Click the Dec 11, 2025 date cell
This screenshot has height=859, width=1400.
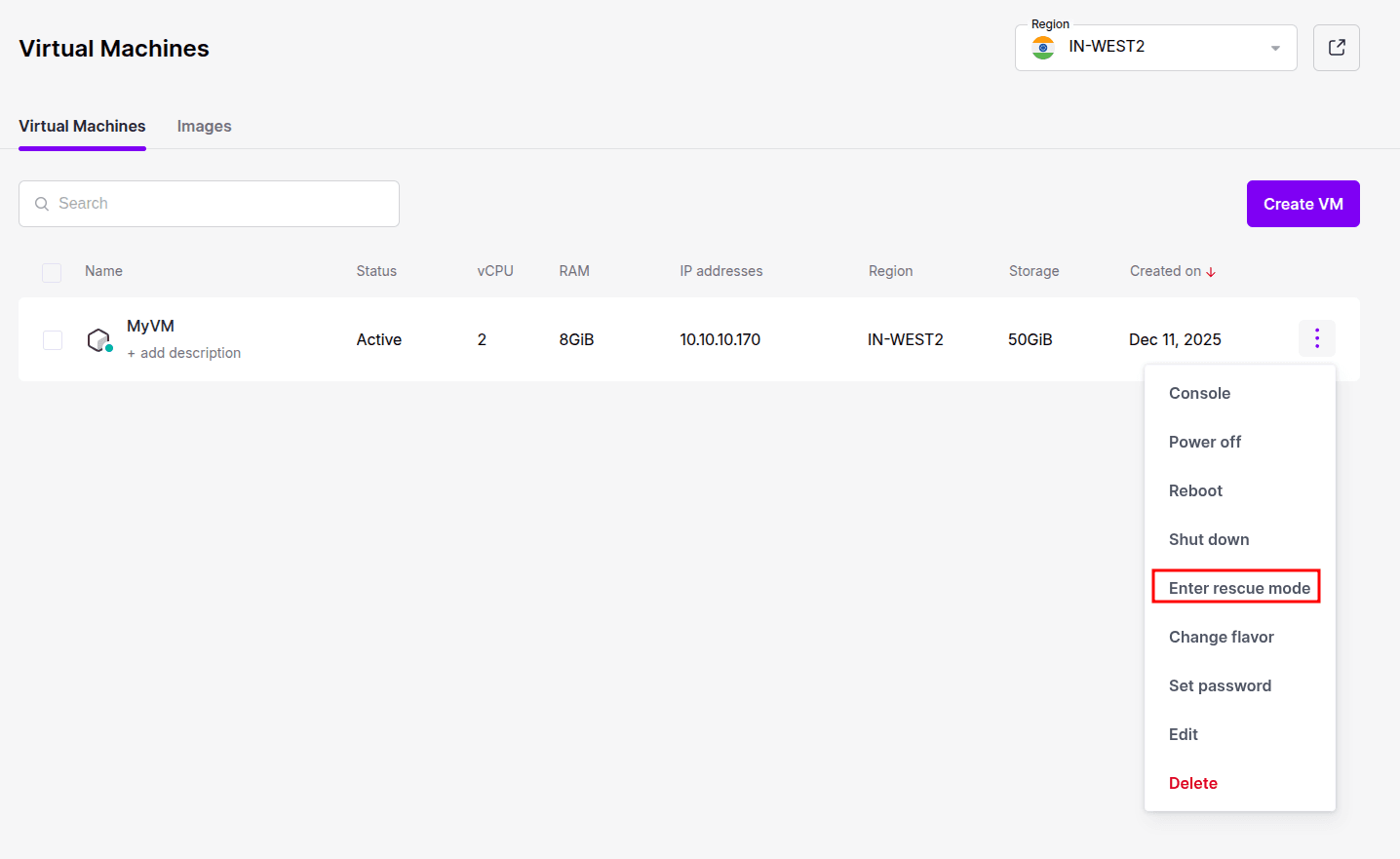pyautogui.click(x=1175, y=339)
